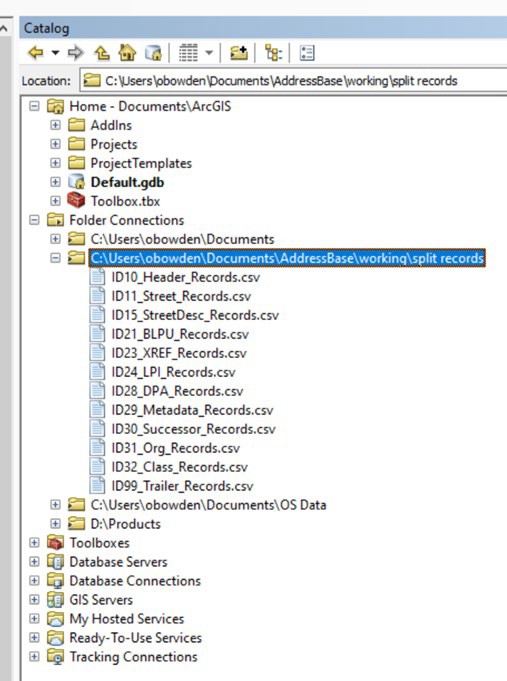507x681 pixels.
Task: Expand the AddIns folder
Action: pos(55,125)
